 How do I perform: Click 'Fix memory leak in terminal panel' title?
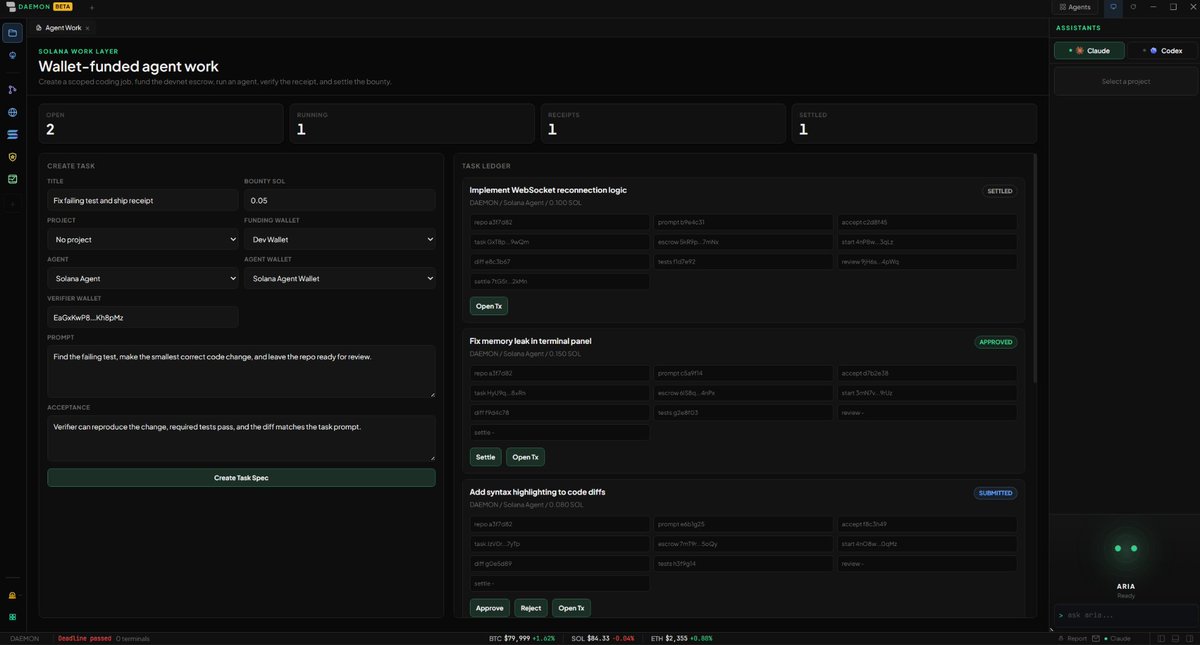[530, 341]
